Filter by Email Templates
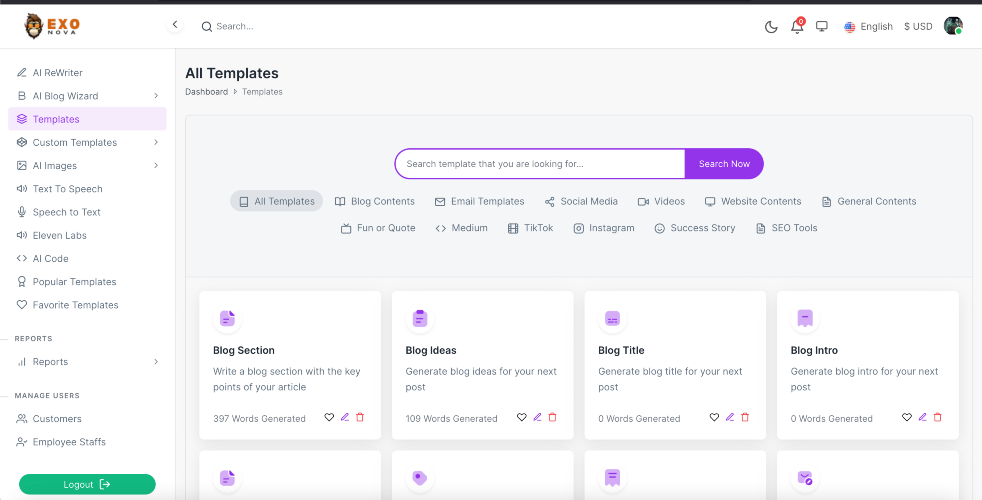The width and height of the screenshot is (982, 500). coord(479,201)
